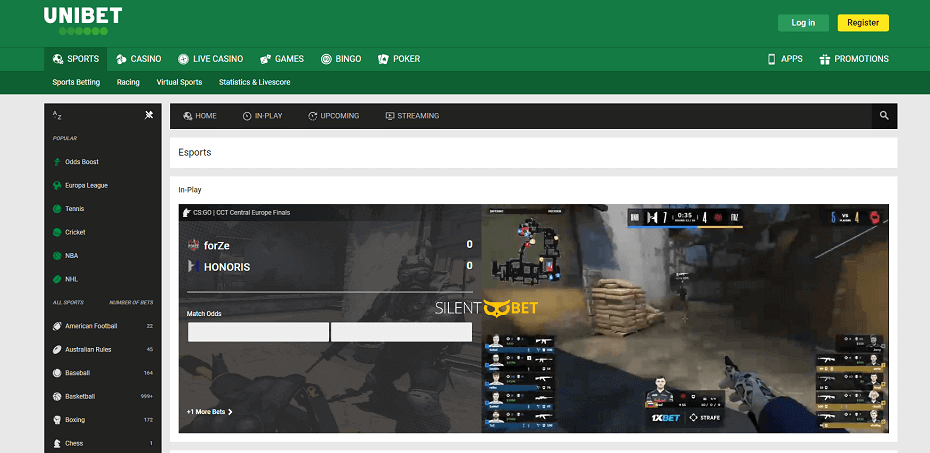Viewport: 930px width, 453px height.
Task: Click the Games dice icon
Action: click(265, 59)
